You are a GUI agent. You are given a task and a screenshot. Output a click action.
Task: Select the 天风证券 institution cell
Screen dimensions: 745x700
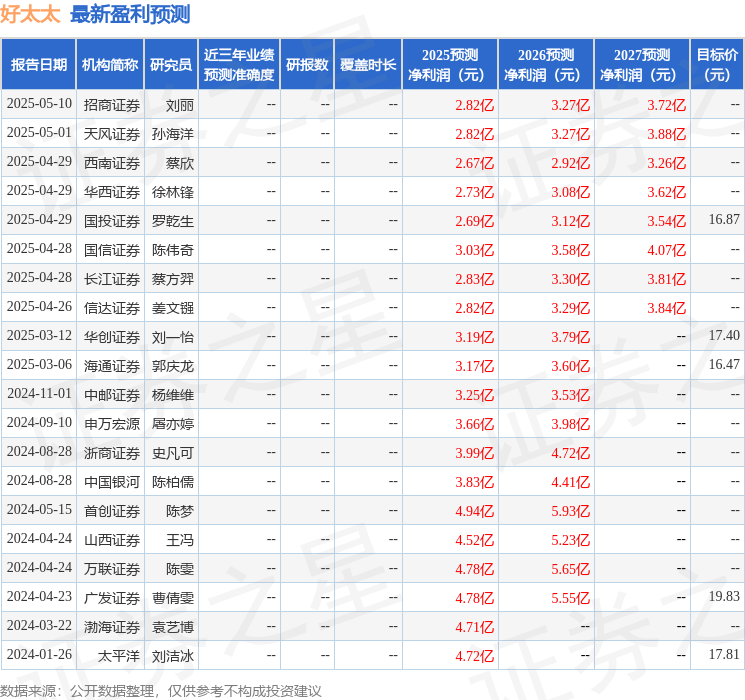pos(112,134)
